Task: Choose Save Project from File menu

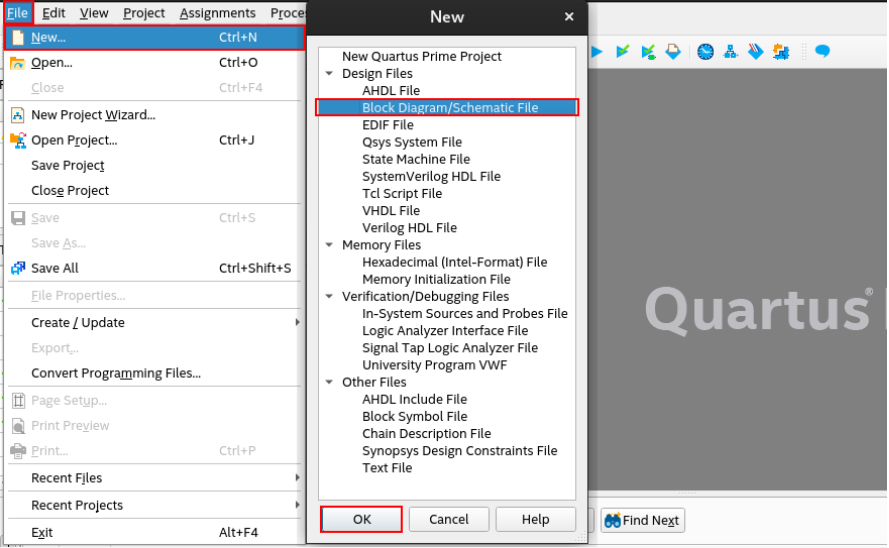Action: pos(154,165)
